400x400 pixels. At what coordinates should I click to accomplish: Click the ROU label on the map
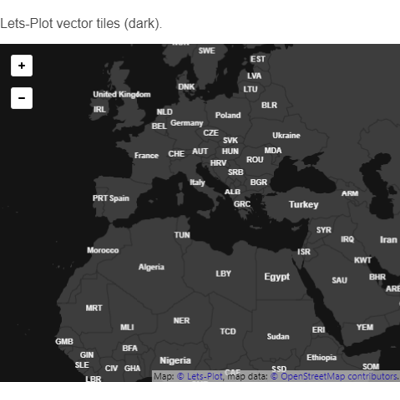255,160
